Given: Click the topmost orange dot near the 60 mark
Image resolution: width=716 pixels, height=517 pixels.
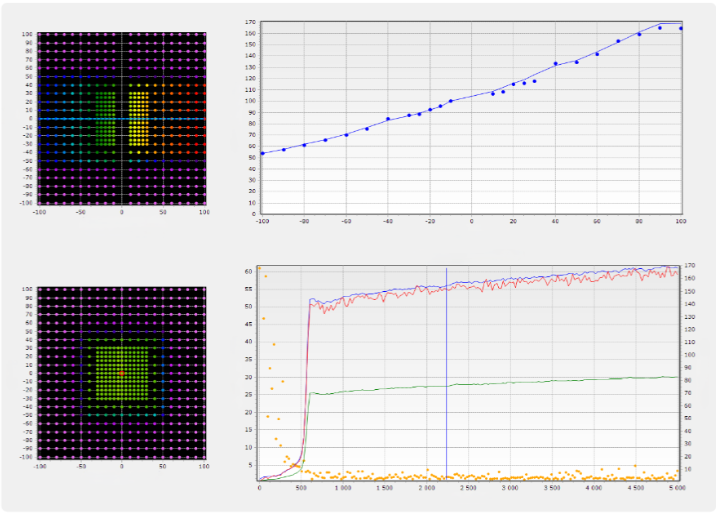Looking at the screenshot, I should [x=259, y=268].
